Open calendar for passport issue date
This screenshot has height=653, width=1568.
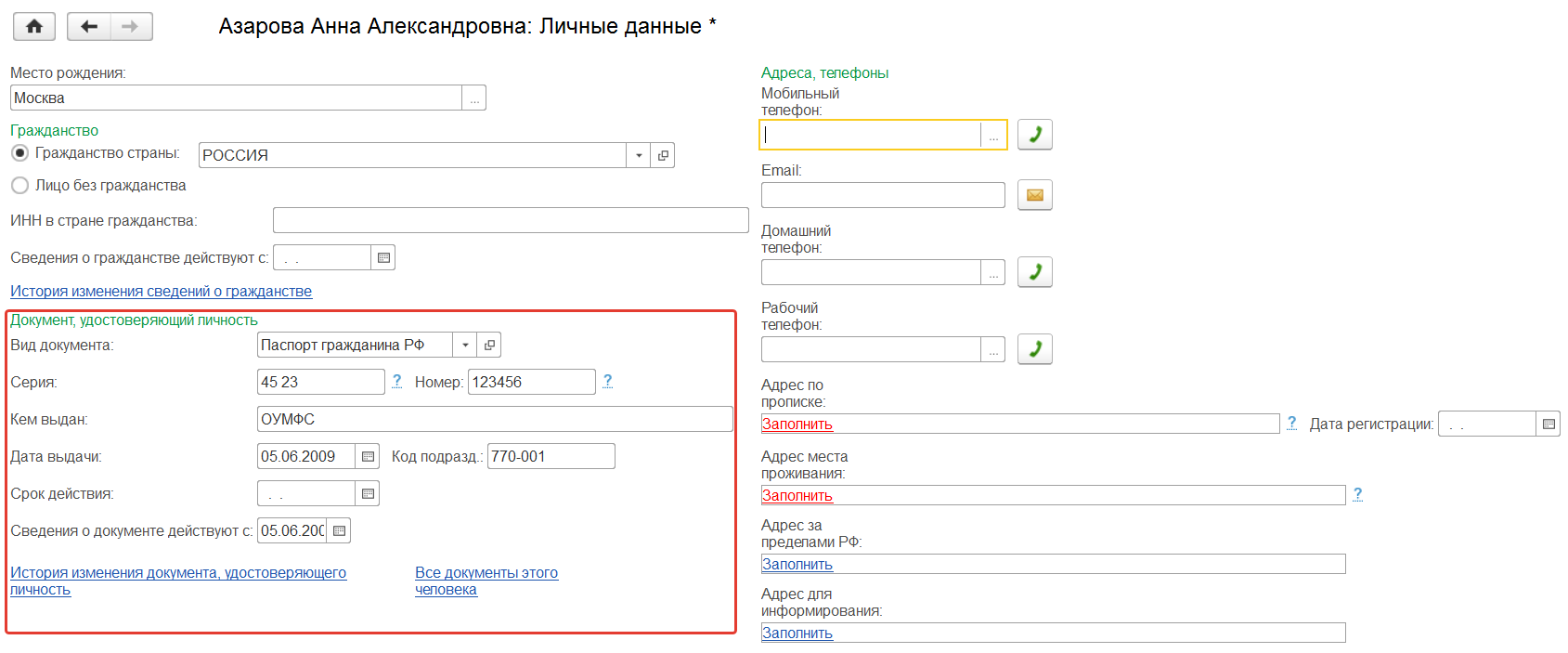(368, 457)
